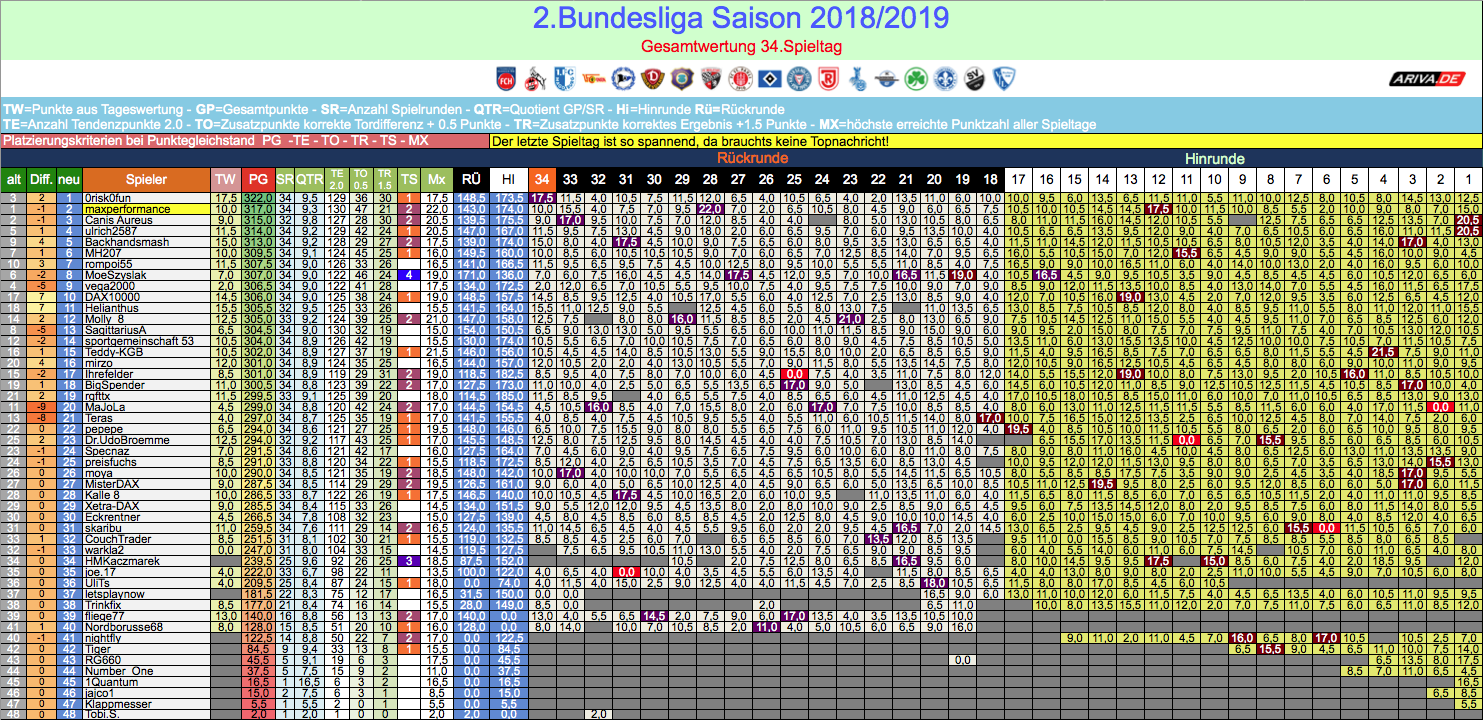Click the 1. FC Köln goat logo
1483x720 pixels.
tap(534, 78)
